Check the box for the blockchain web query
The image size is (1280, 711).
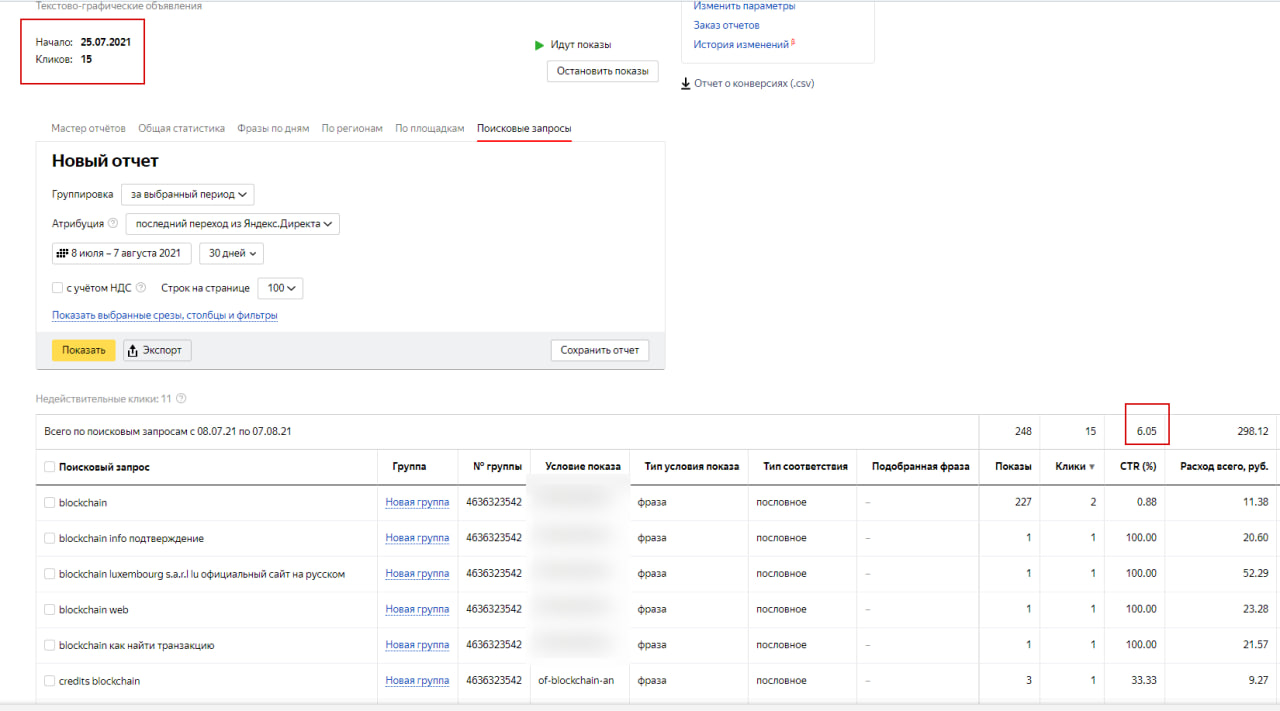click(x=50, y=610)
